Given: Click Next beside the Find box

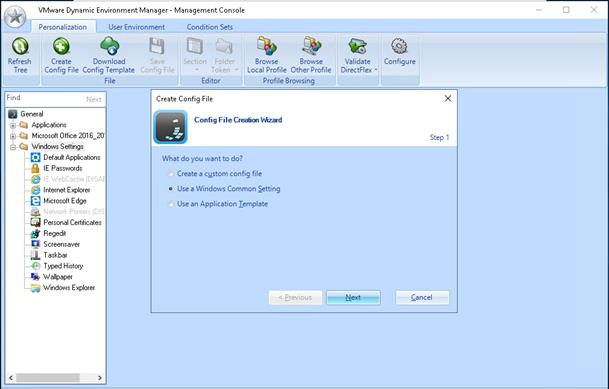Looking at the screenshot, I should click(x=94, y=99).
